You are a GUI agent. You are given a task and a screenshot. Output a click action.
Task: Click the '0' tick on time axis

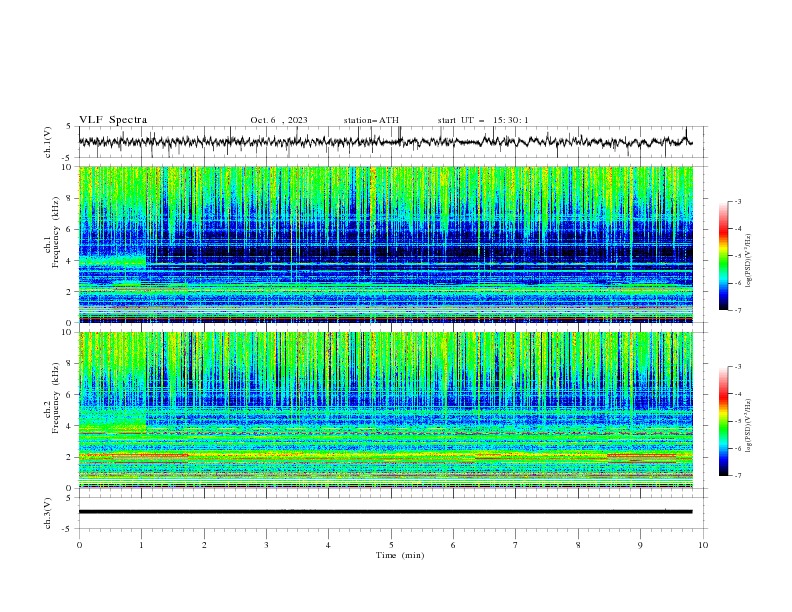tap(79, 545)
